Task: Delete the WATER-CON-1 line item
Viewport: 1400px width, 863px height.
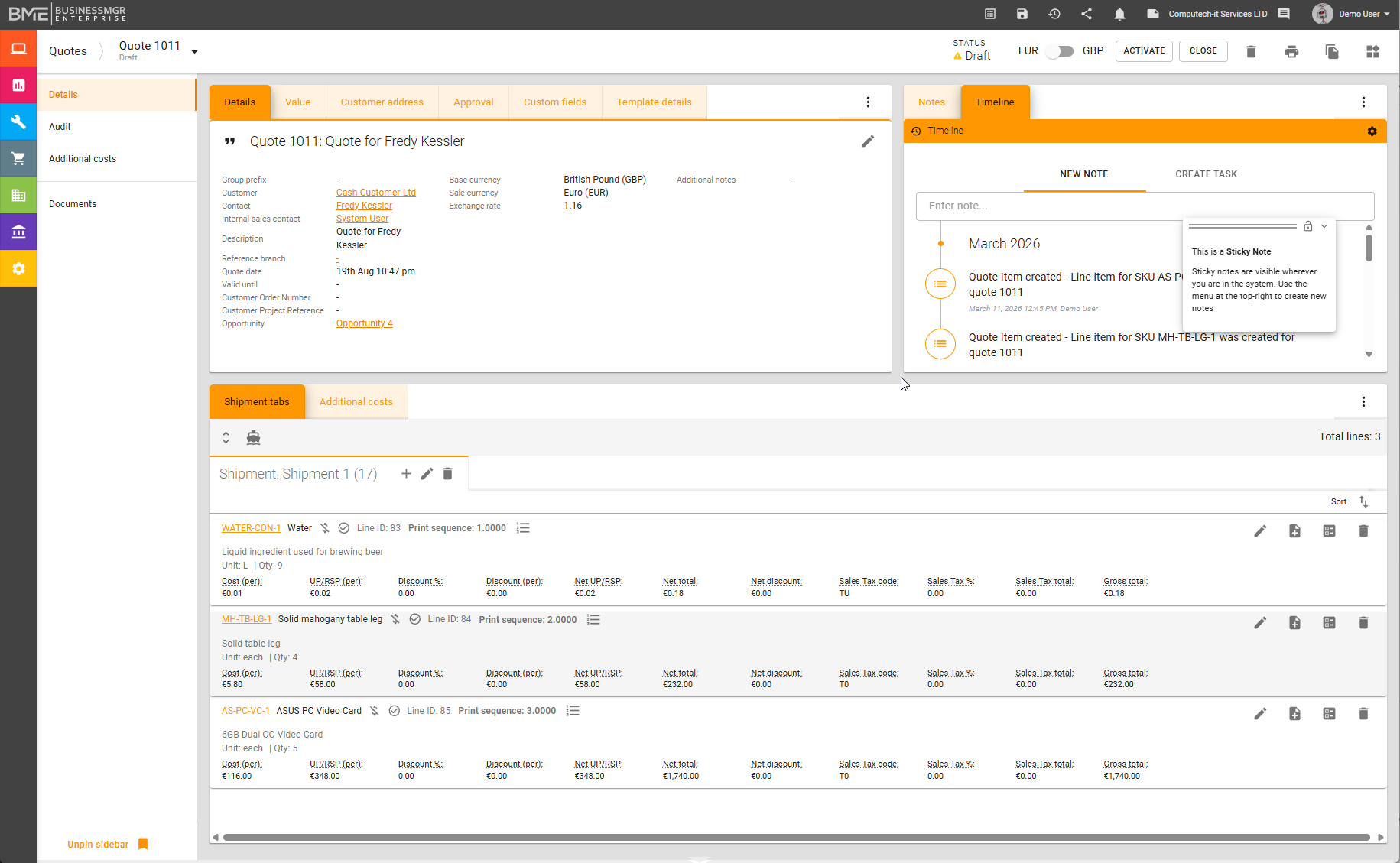Action: click(x=1363, y=531)
